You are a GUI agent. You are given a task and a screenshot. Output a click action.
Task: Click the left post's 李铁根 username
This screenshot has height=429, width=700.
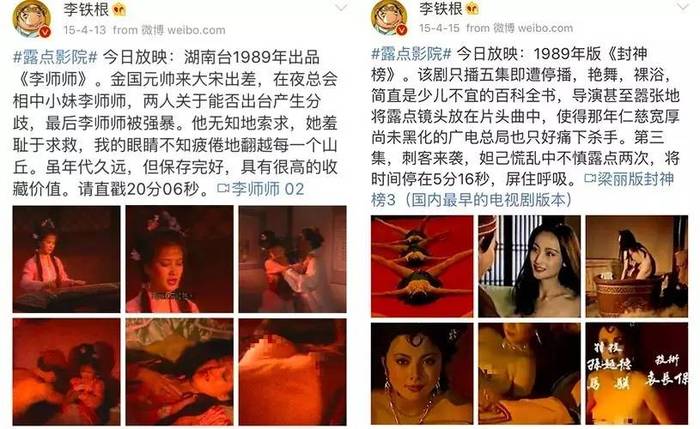86,9
